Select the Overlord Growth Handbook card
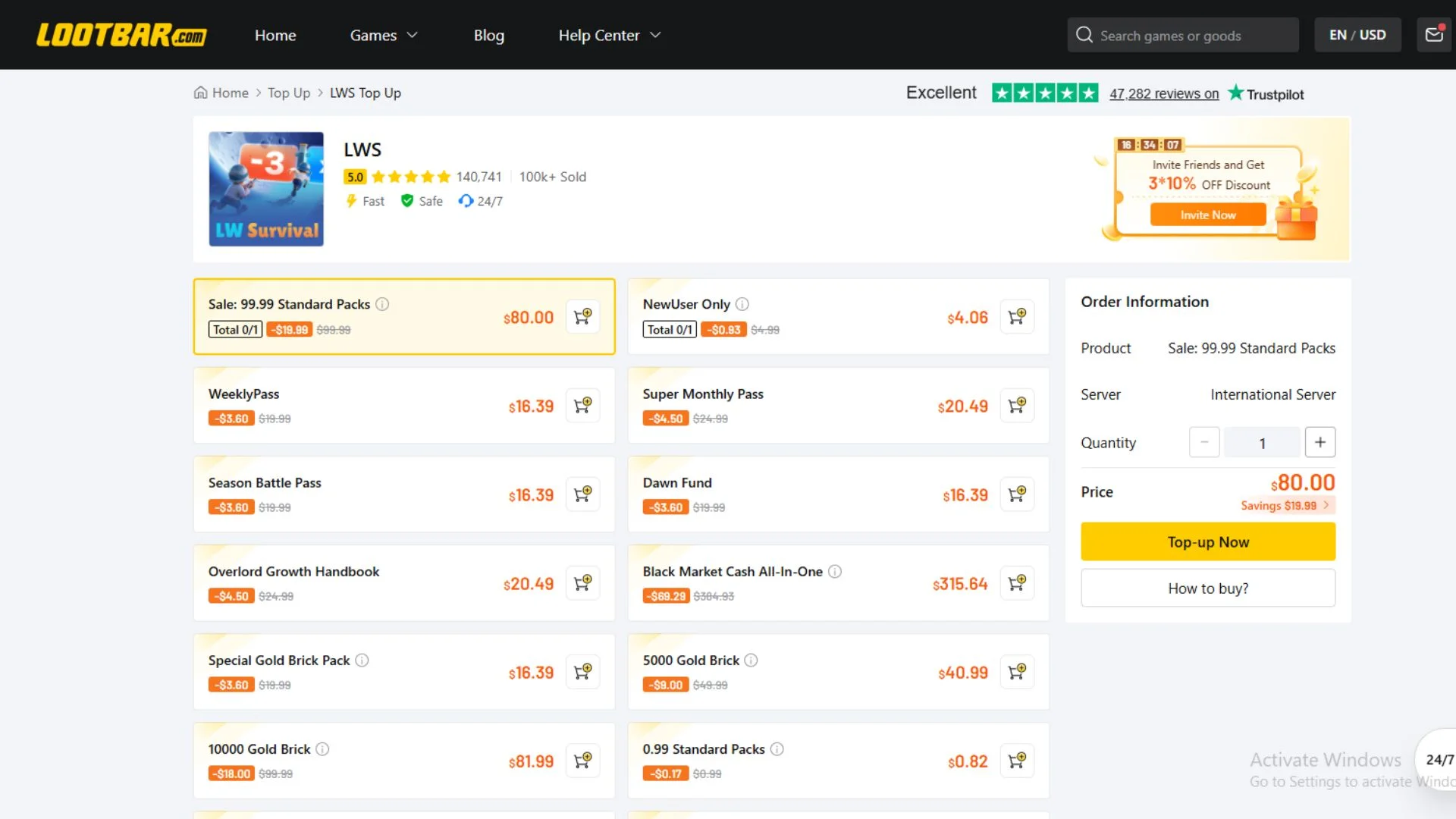Viewport: 1456px width, 819px height. (x=404, y=582)
